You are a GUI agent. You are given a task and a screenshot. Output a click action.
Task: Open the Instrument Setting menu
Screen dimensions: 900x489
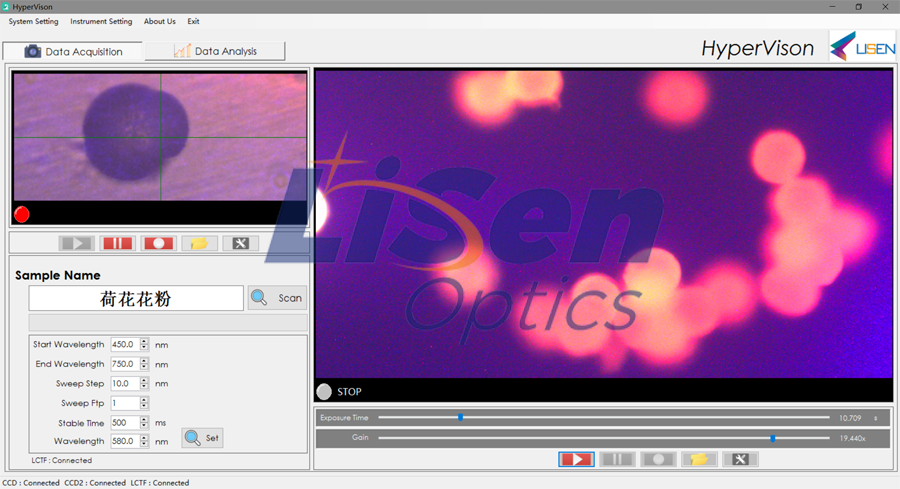coord(101,21)
